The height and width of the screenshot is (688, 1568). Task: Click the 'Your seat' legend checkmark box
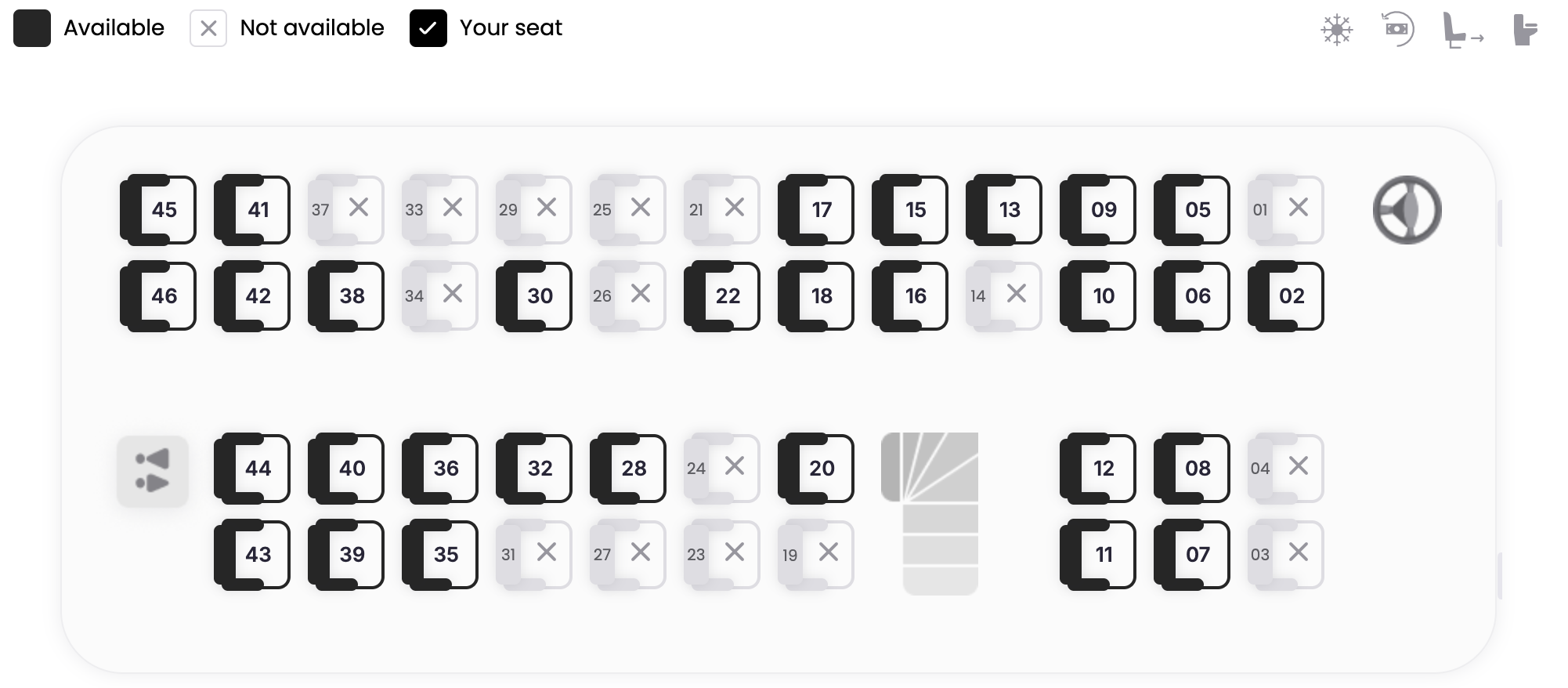(428, 29)
